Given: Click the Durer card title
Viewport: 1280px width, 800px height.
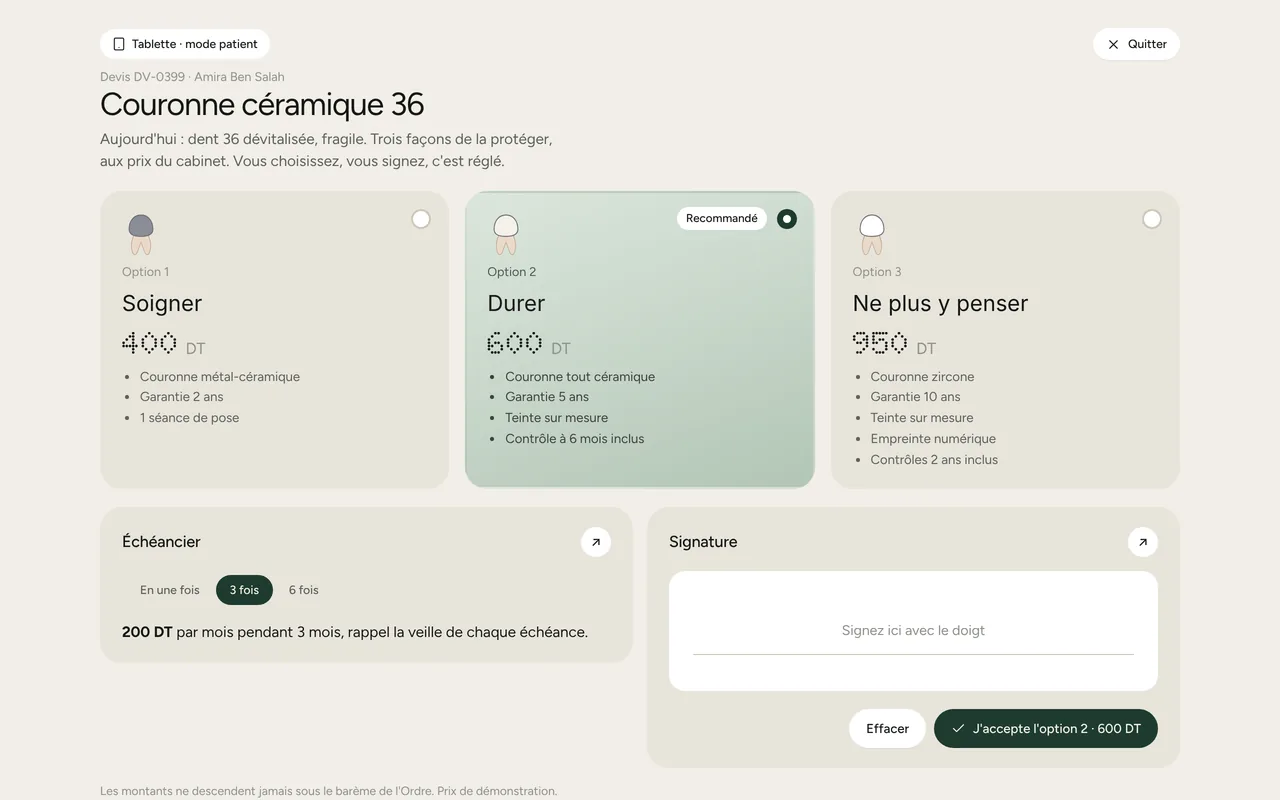Looking at the screenshot, I should coord(516,303).
